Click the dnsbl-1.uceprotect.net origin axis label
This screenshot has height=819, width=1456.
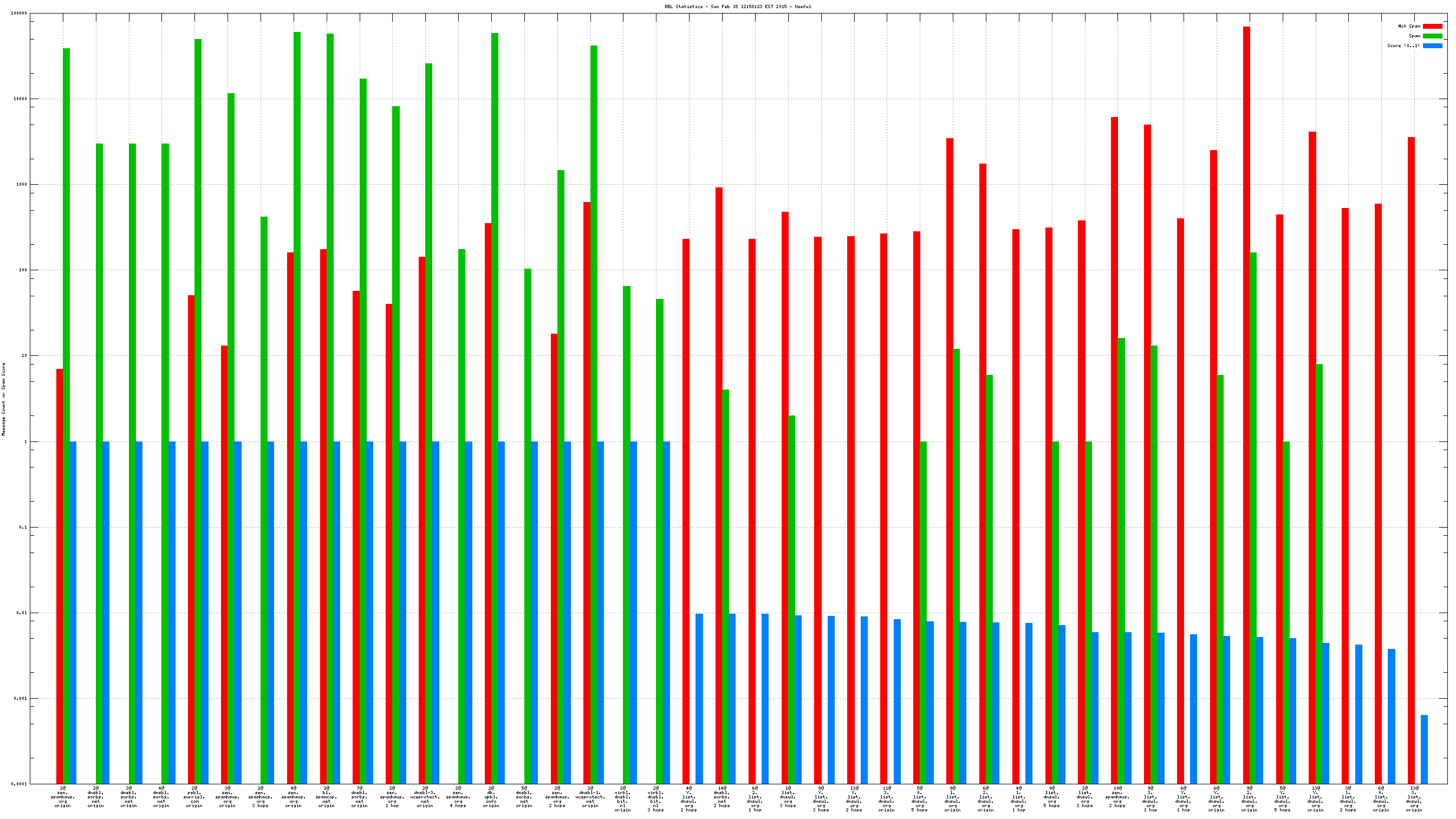pyautogui.click(x=590, y=796)
